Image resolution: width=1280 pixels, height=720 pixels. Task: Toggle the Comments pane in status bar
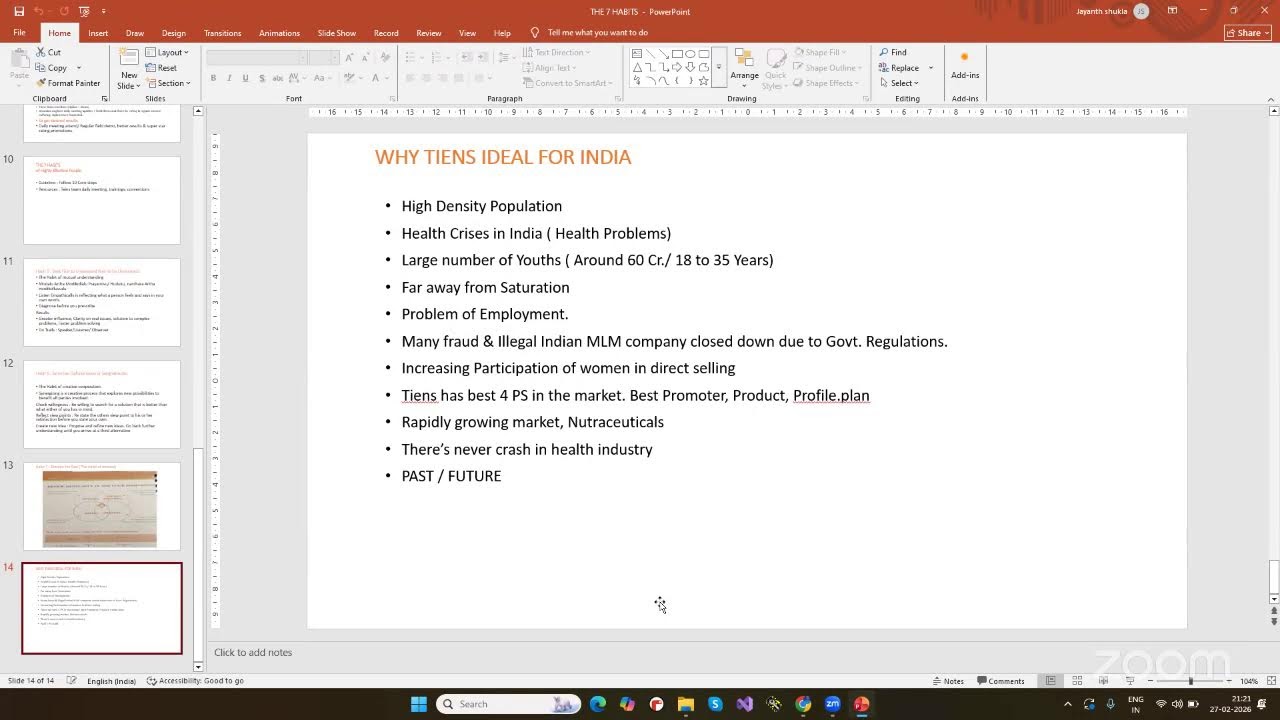click(1000, 681)
